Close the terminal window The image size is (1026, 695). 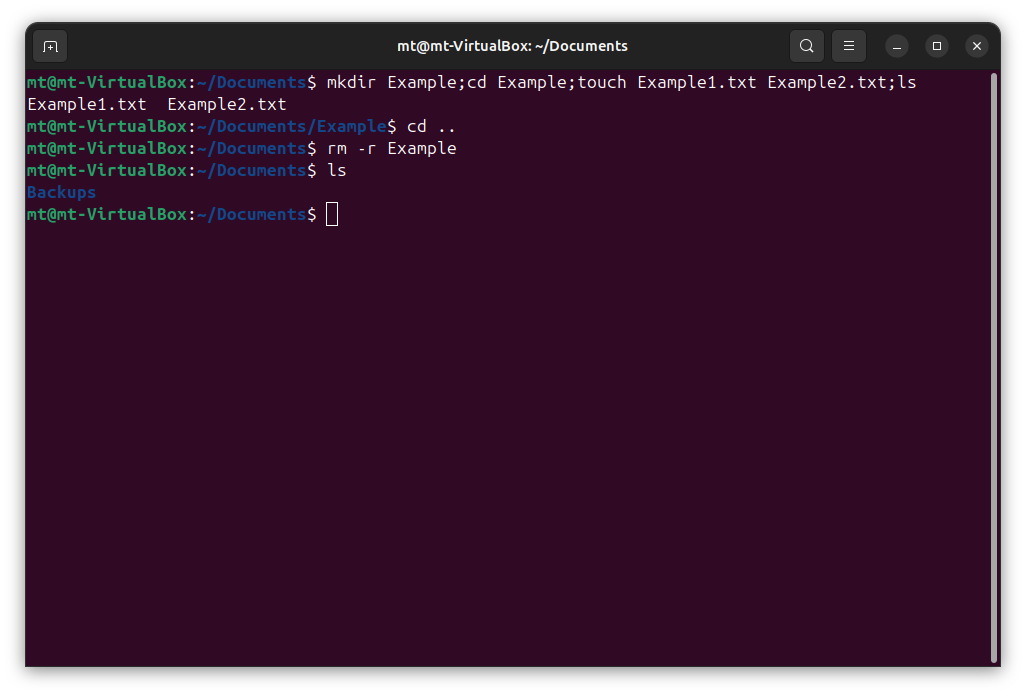pyautogui.click(x=977, y=46)
